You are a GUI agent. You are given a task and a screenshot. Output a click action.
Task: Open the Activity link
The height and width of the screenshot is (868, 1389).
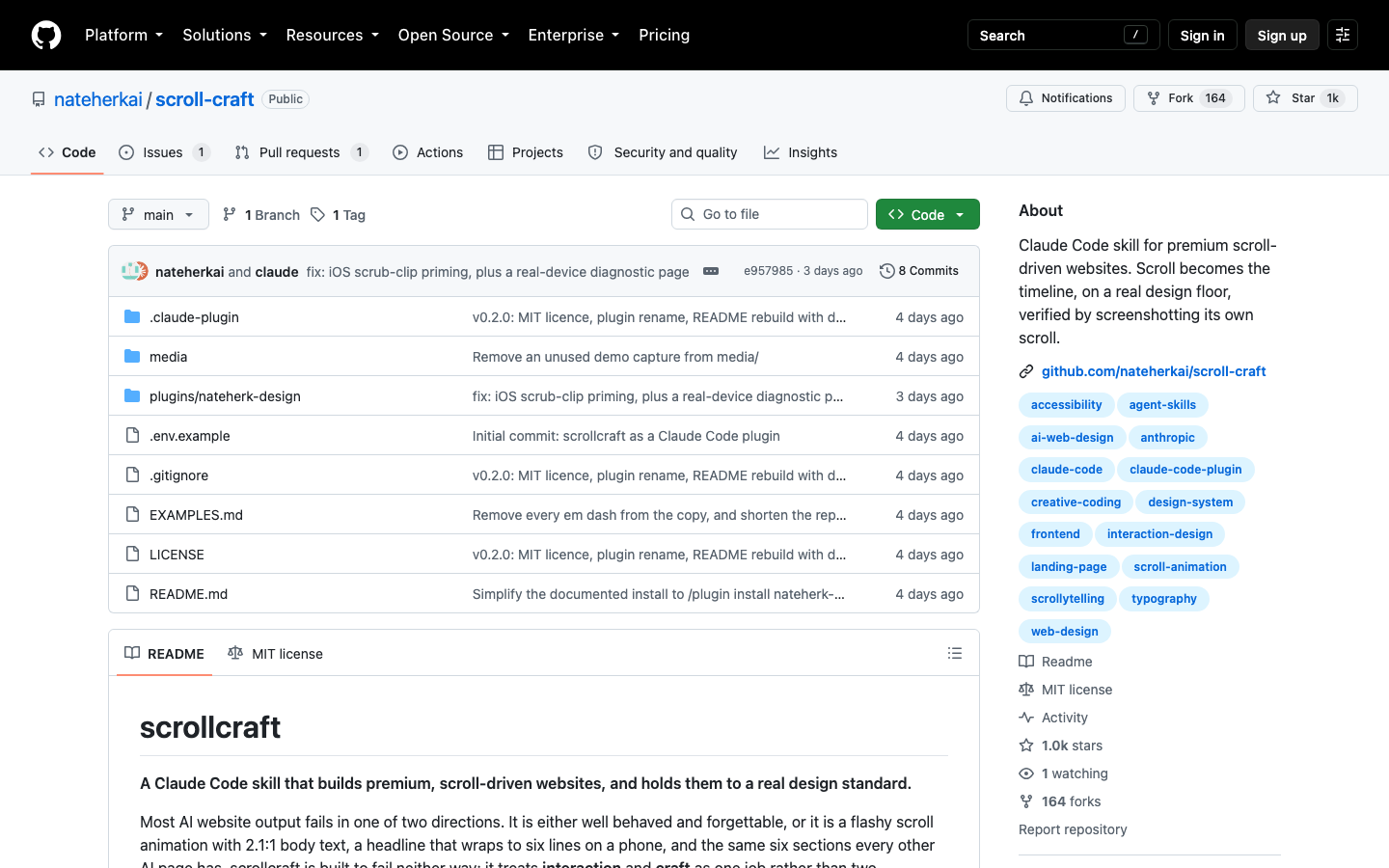(x=1053, y=718)
